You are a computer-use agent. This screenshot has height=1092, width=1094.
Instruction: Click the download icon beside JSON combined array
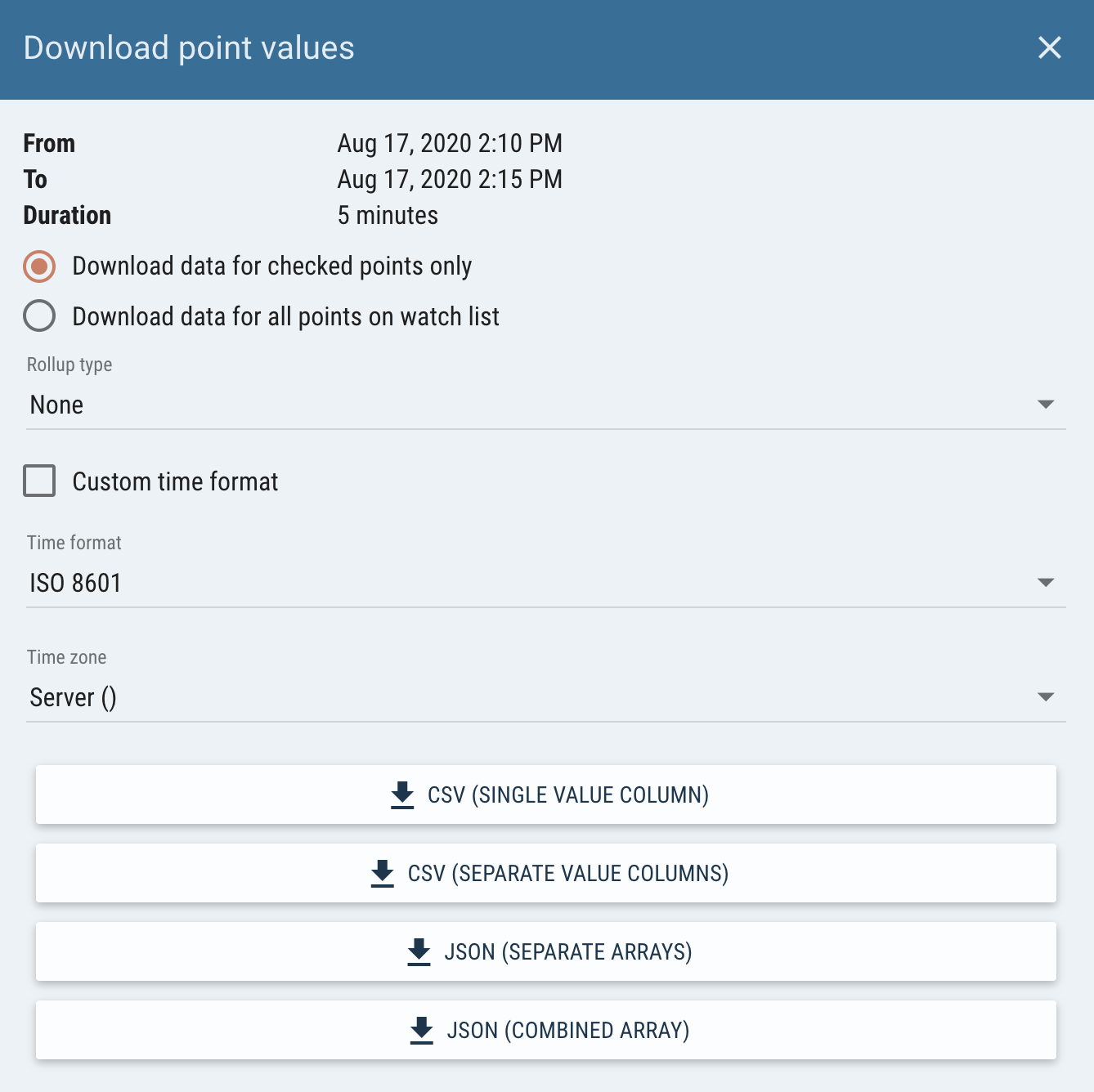click(x=421, y=1030)
